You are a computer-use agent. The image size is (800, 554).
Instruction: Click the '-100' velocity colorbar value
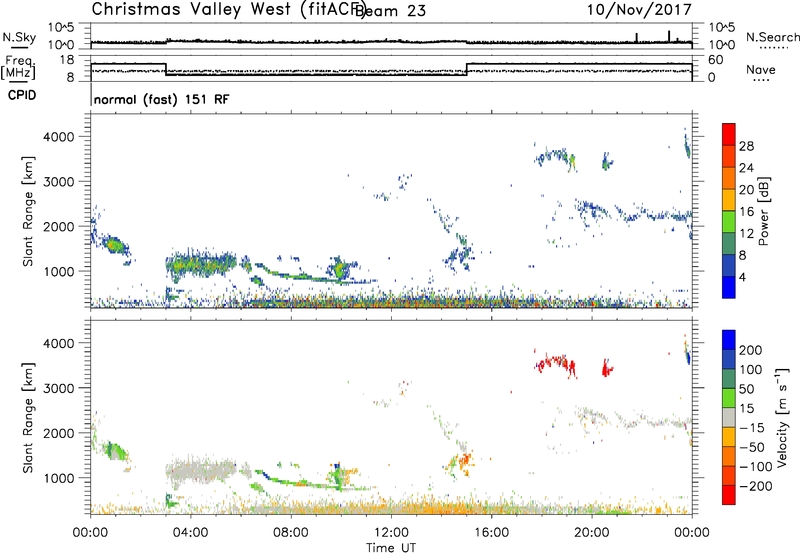pyautogui.click(x=756, y=467)
